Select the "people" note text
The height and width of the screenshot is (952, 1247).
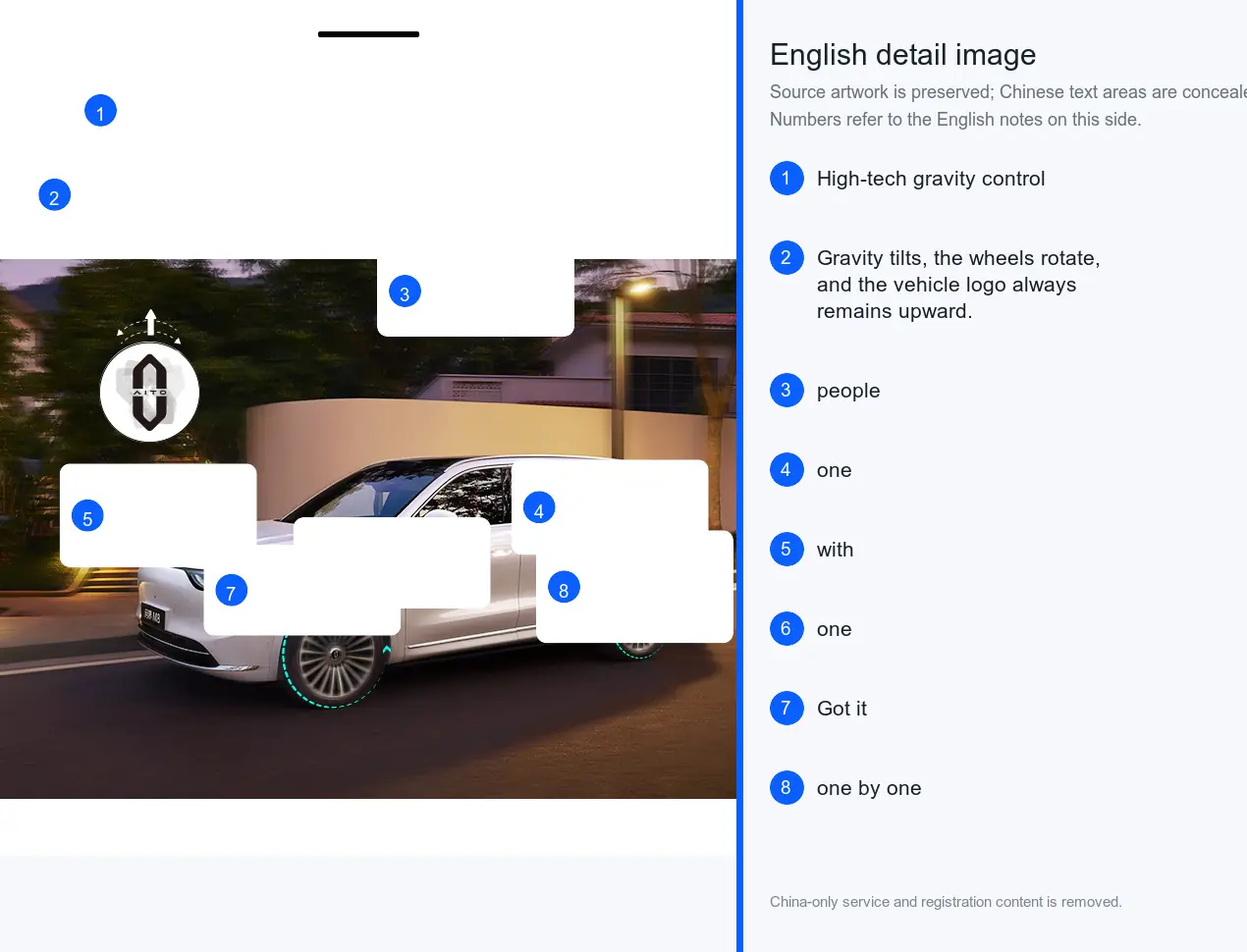(x=848, y=392)
